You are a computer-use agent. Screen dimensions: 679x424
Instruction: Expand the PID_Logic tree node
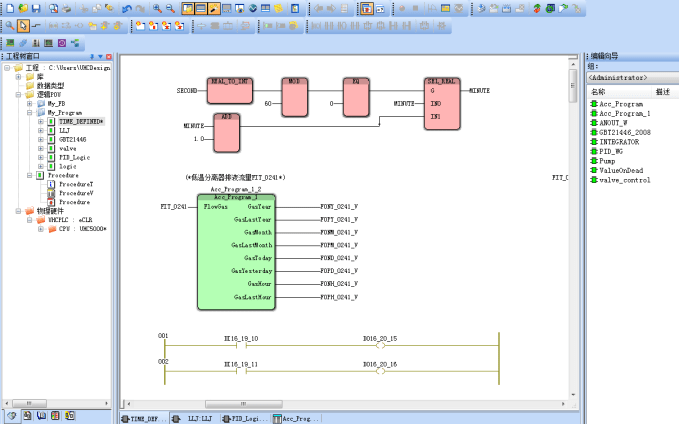(x=41, y=157)
